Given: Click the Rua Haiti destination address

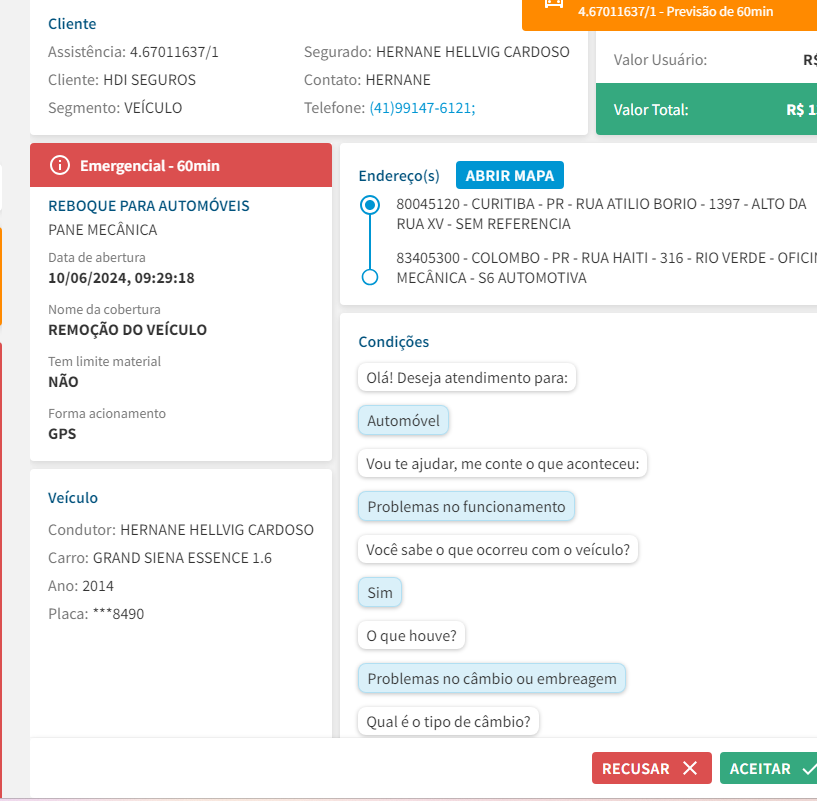Looking at the screenshot, I should (x=601, y=267).
